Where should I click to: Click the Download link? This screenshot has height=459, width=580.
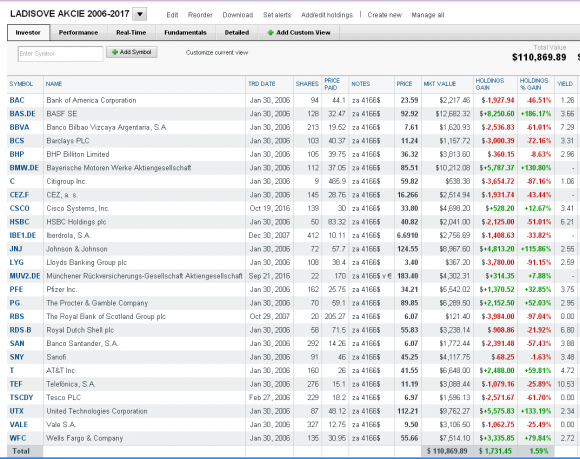tap(238, 15)
